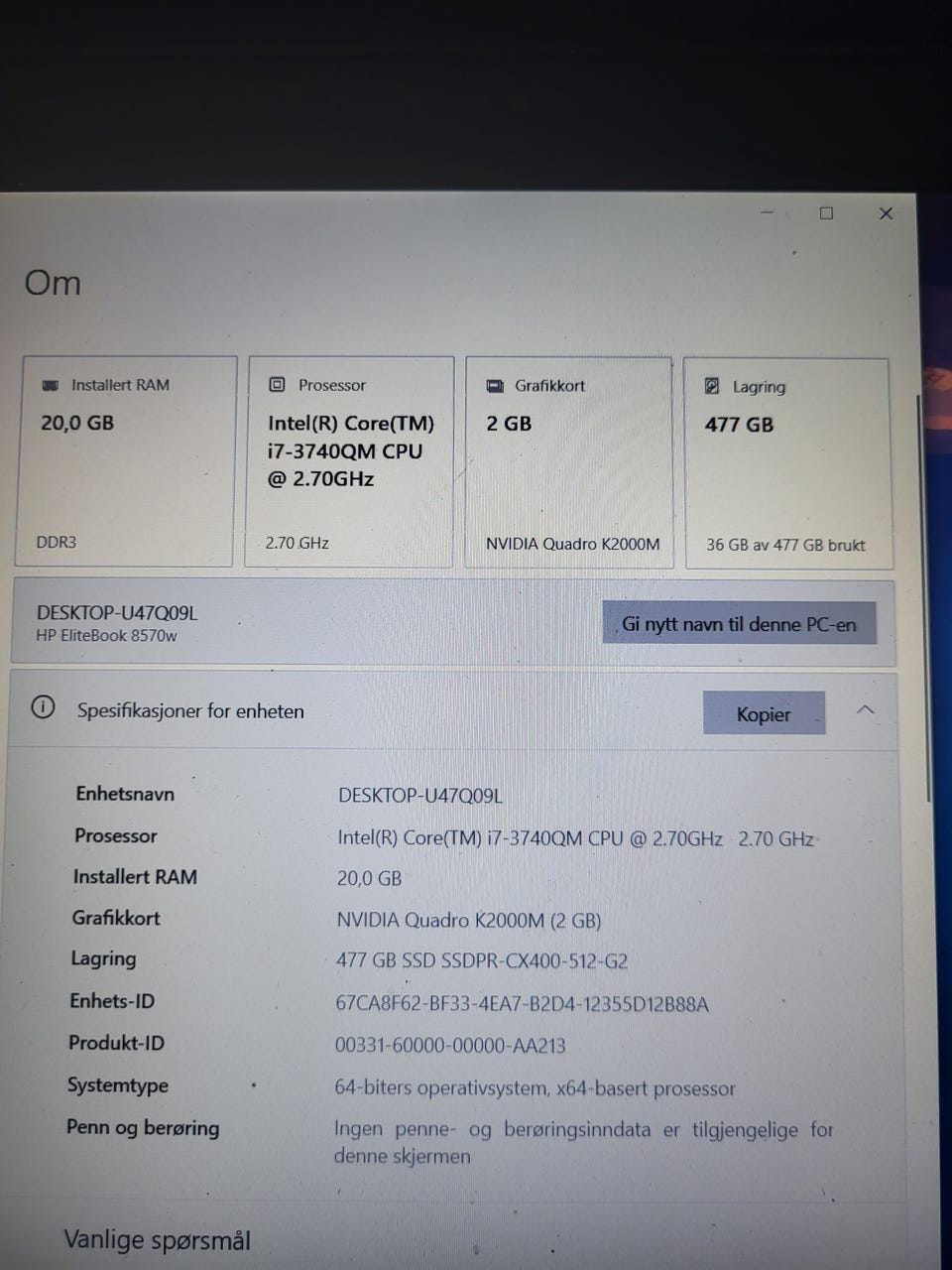Click the Installert RAM label in specifications
Image resolution: width=952 pixels, height=1270 pixels.
[x=135, y=877]
